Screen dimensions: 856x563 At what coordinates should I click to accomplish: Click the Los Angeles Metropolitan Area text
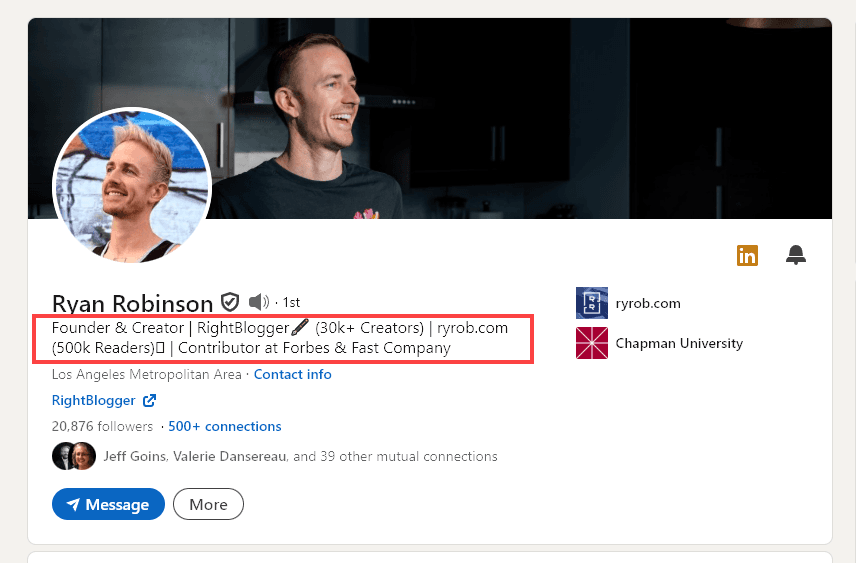click(x=146, y=374)
